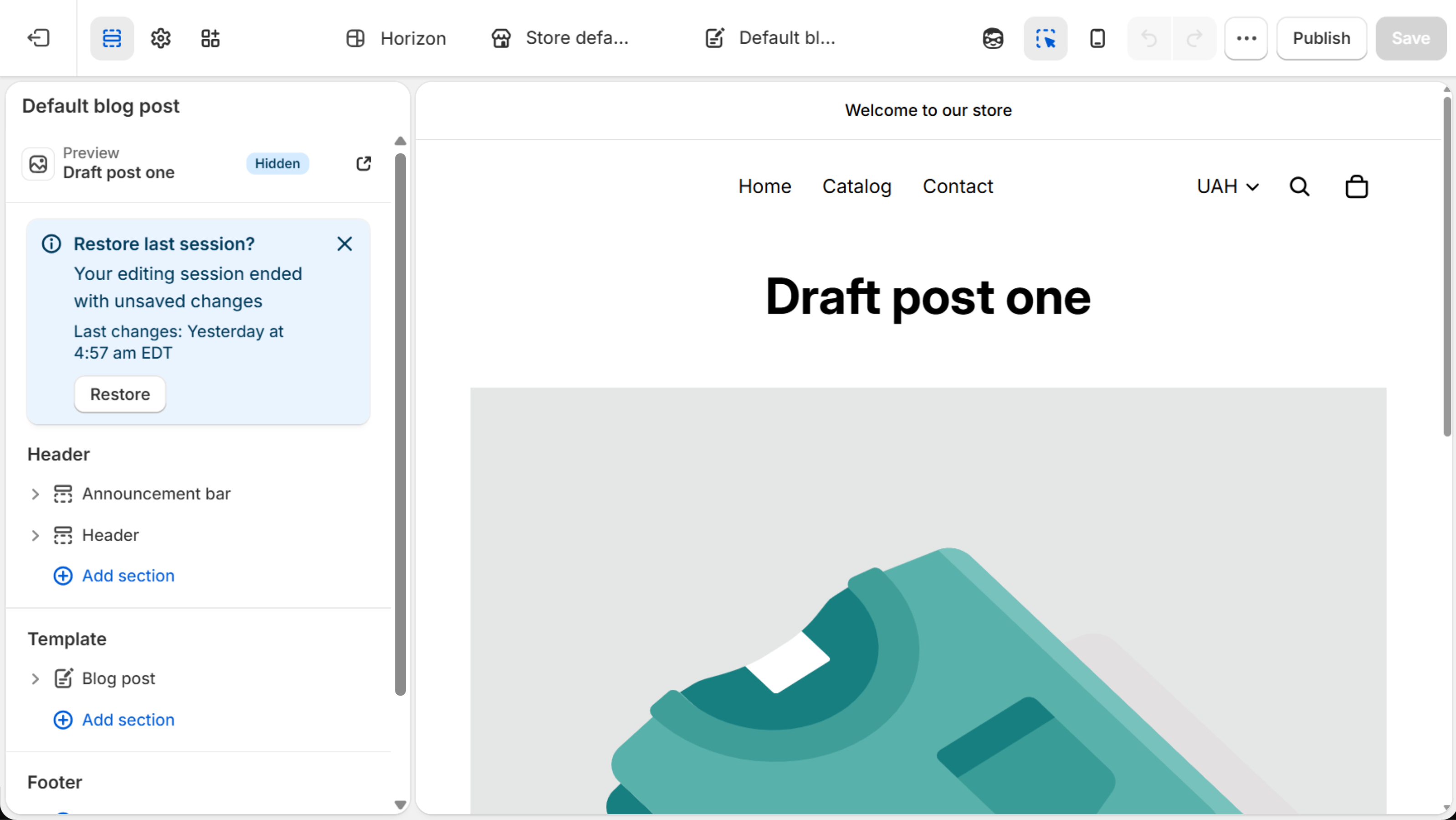The width and height of the screenshot is (1456, 820).
Task: Add section under Template group
Action: click(113, 719)
